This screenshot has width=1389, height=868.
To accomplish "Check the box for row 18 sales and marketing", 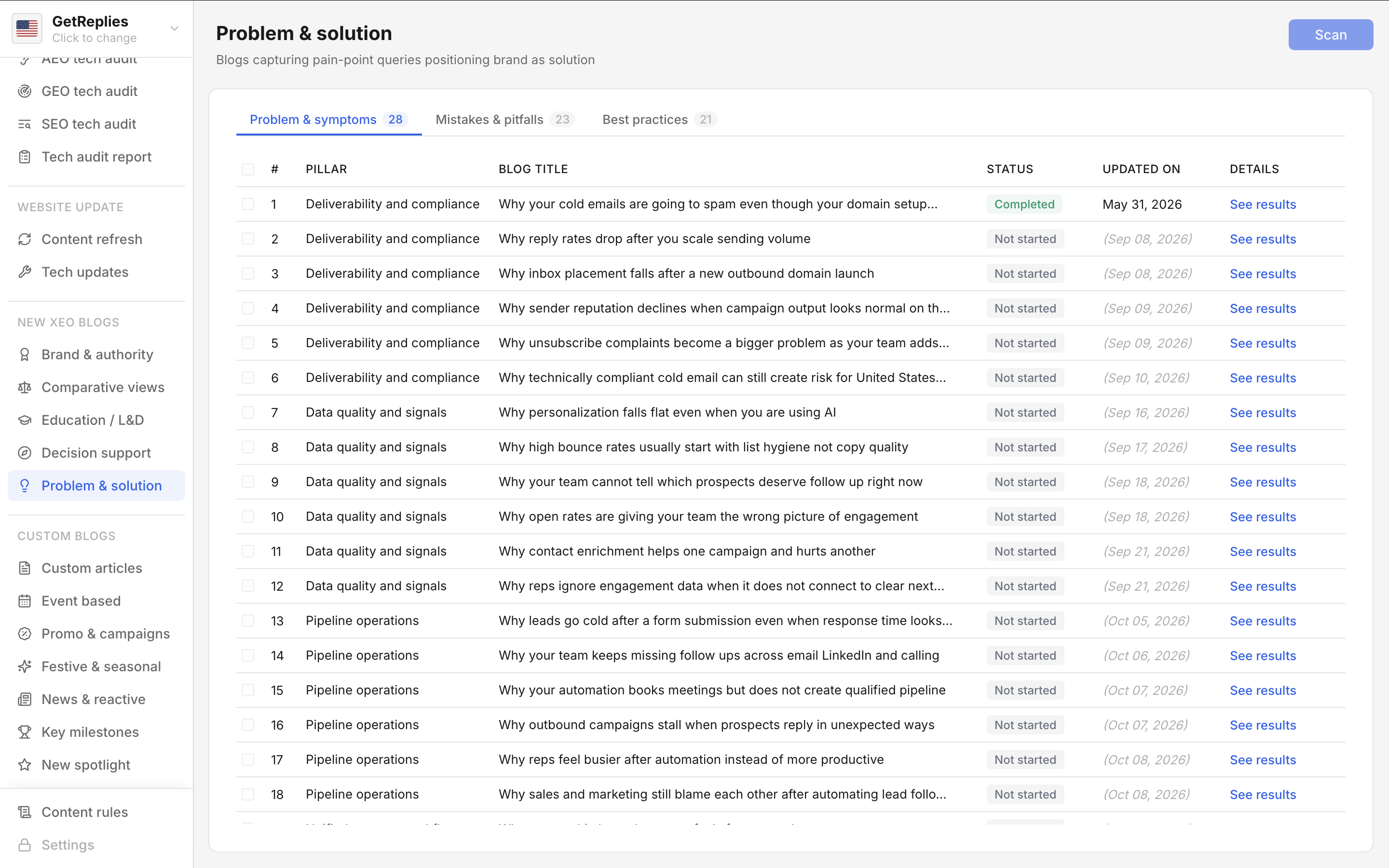I will (248, 795).
